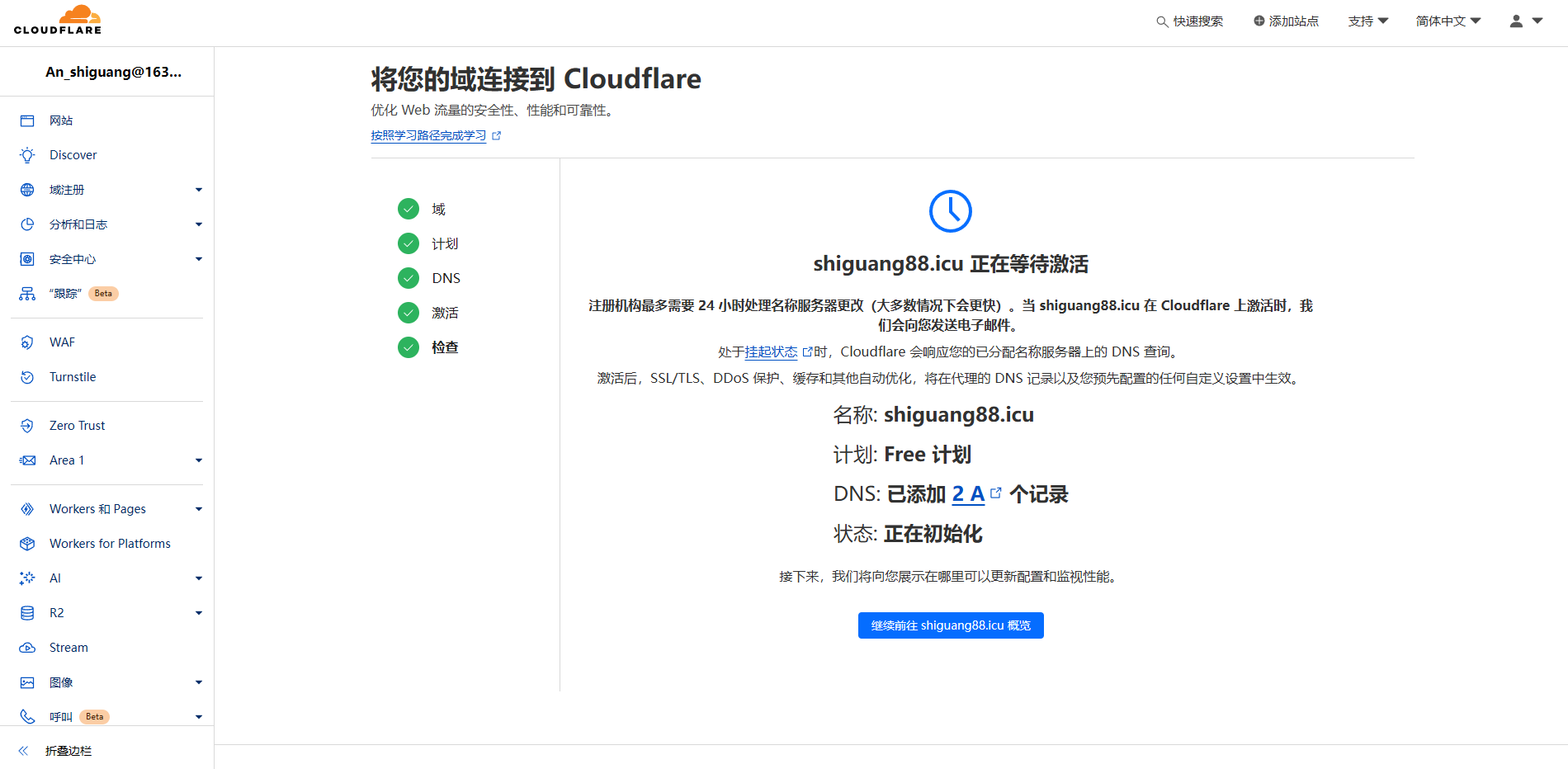Click the Workers for Platforms icon

(x=27, y=544)
